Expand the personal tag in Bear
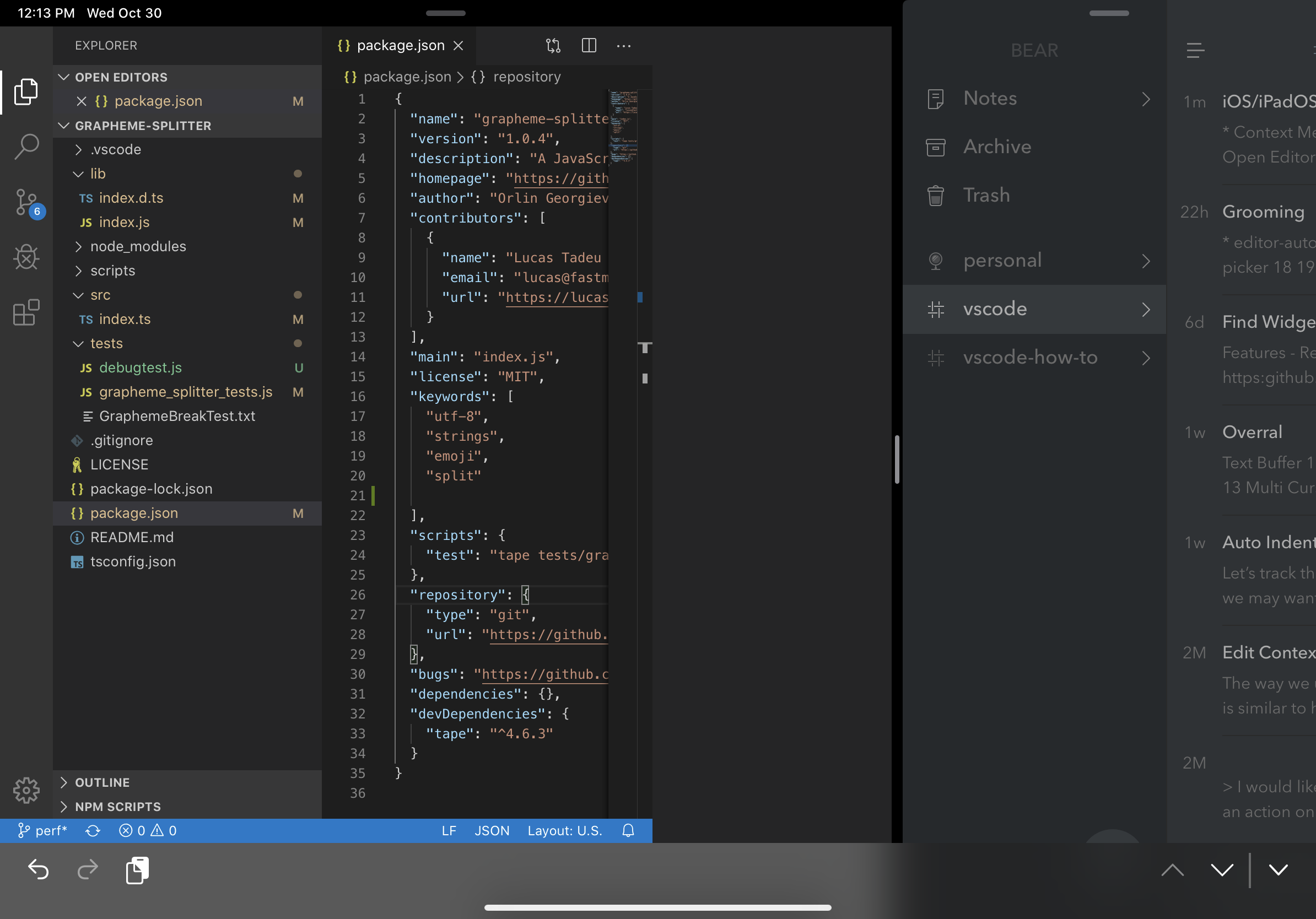Screen dimensions: 1316x919 (1146, 261)
